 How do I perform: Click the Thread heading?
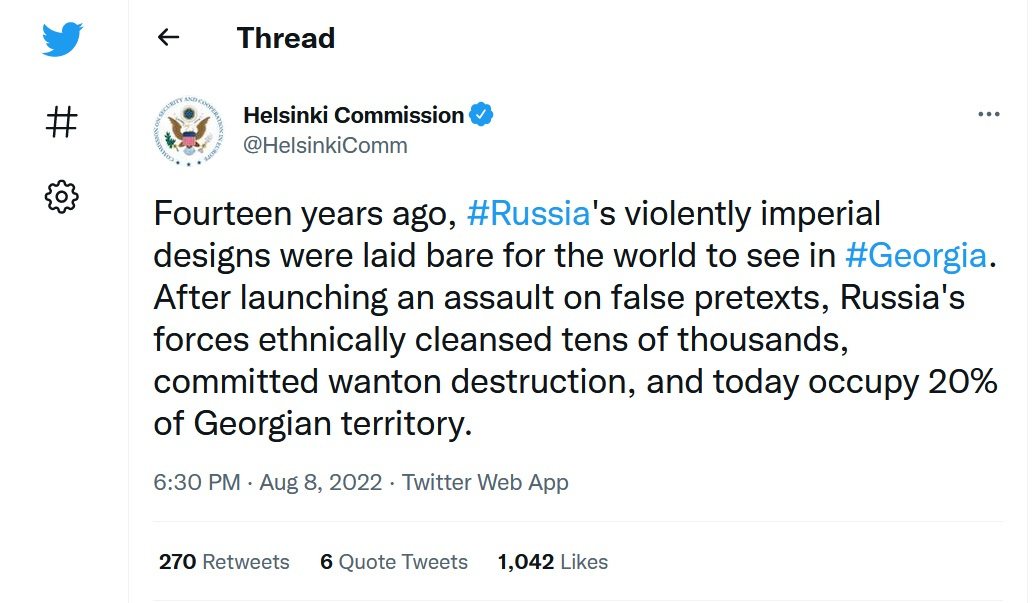click(286, 38)
